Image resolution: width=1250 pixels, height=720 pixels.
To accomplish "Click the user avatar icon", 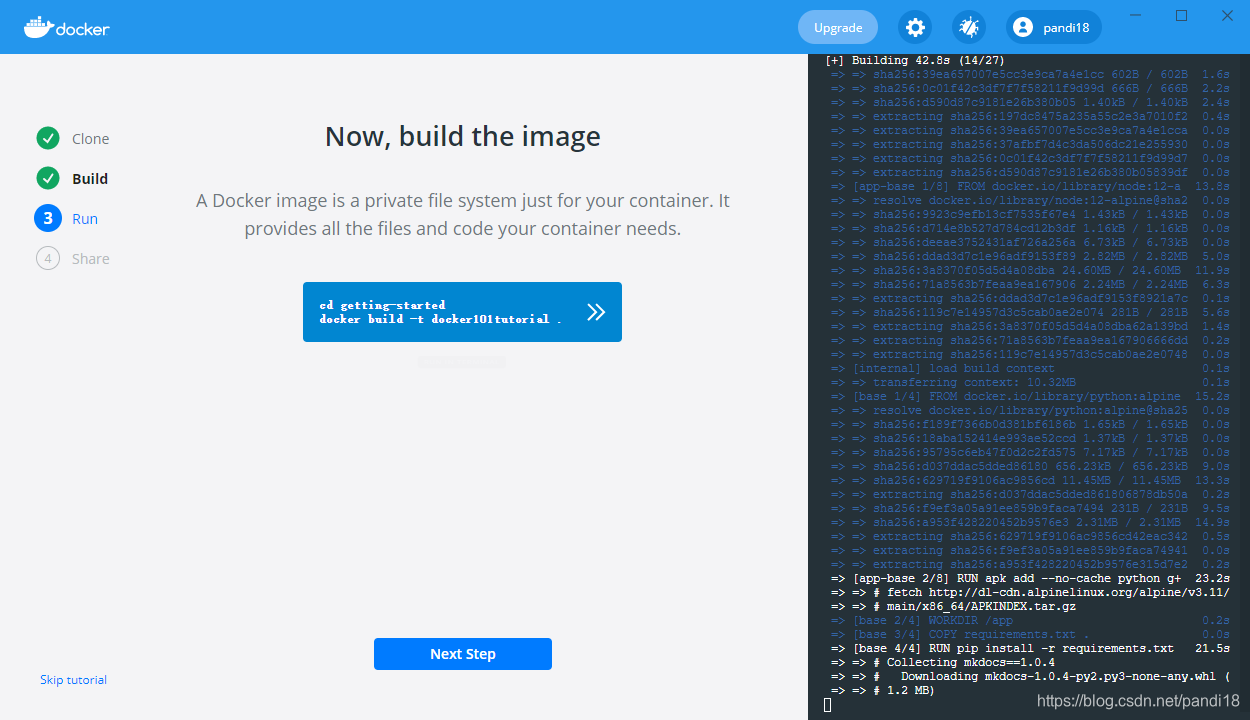I will [x=1023, y=28].
